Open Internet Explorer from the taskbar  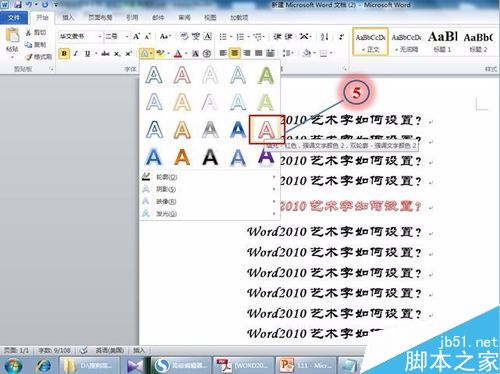click(44, 366)
